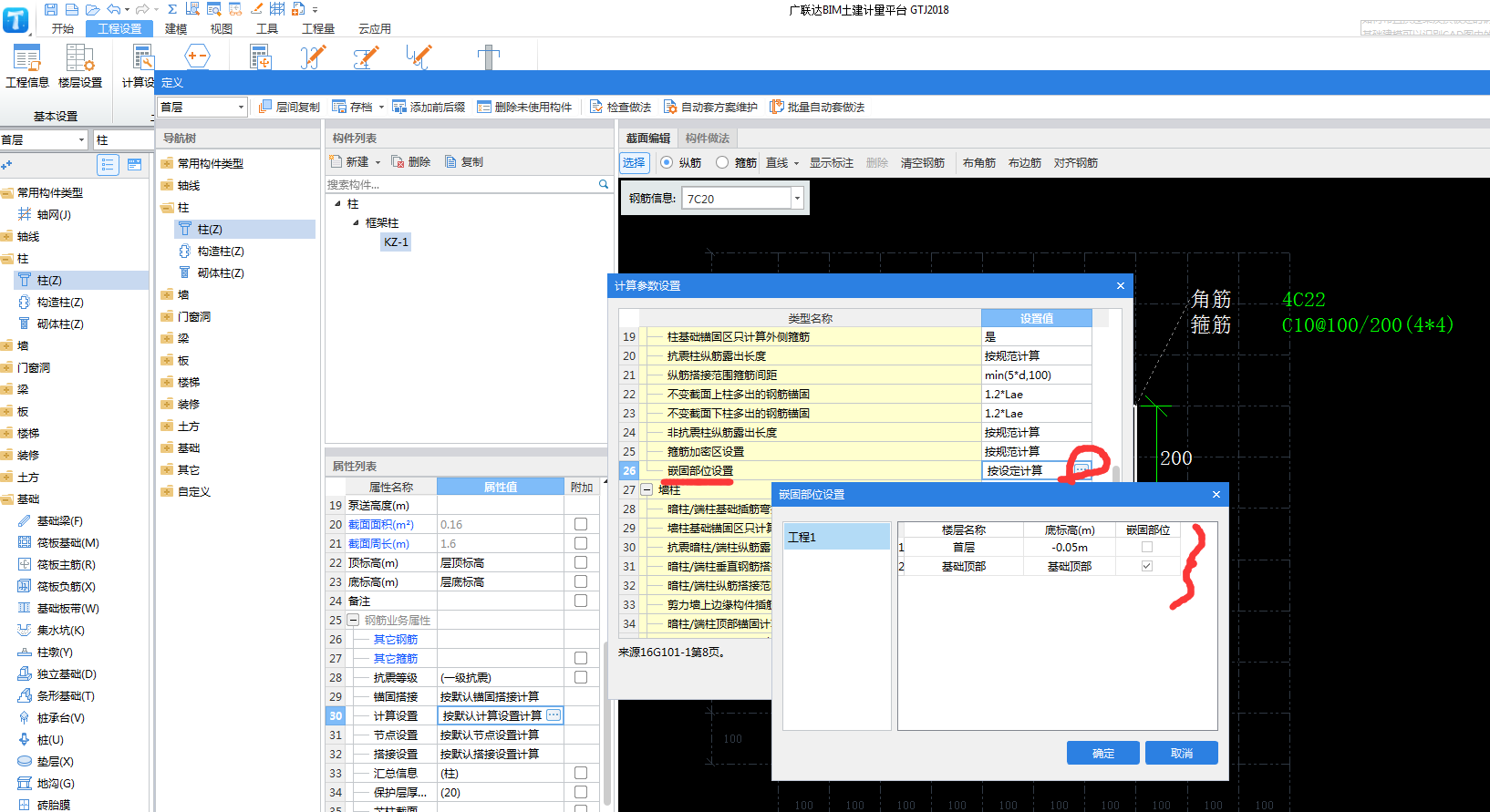
Task: Open the 开始 ribbon tab
Action: coord(63,28)
